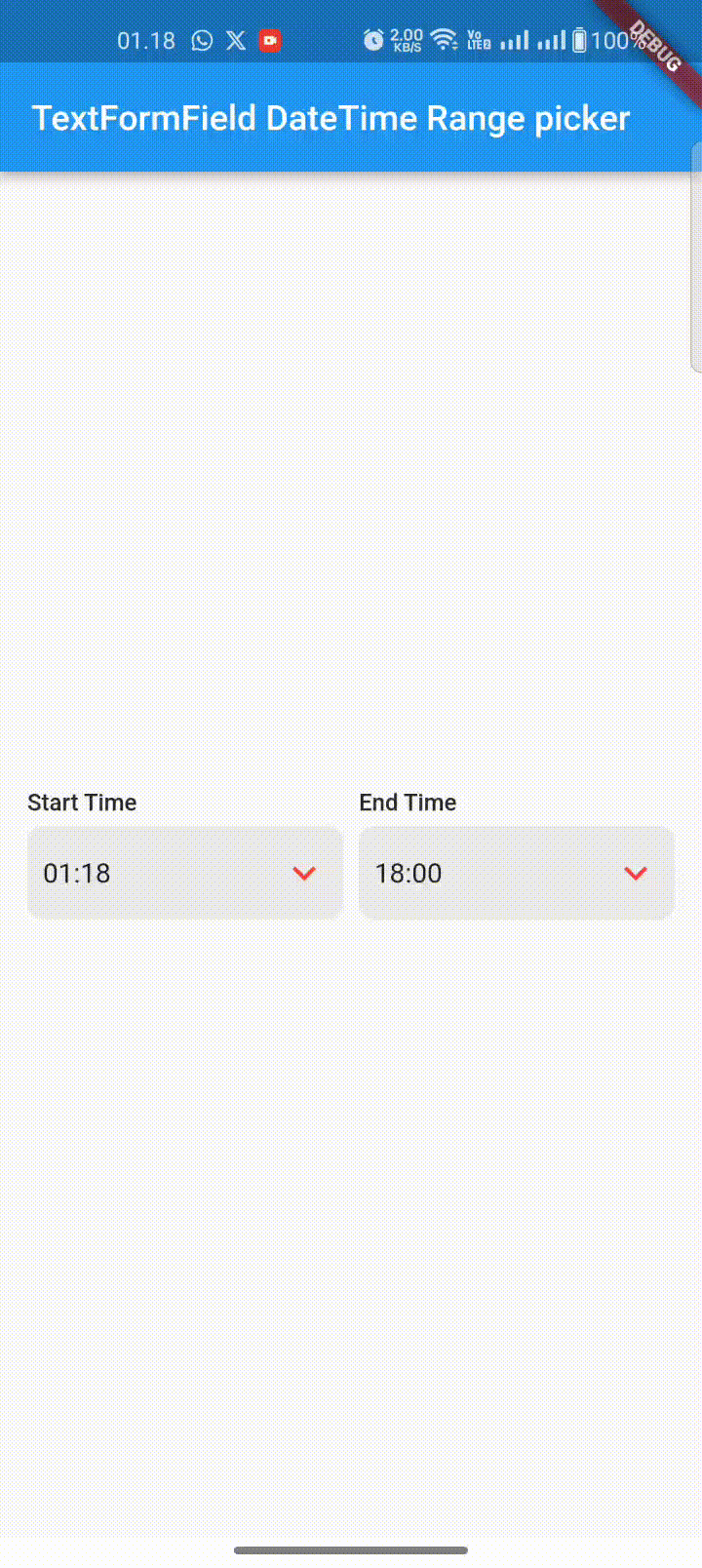
Task: Select the battery level icon
Action: point(578,40)
